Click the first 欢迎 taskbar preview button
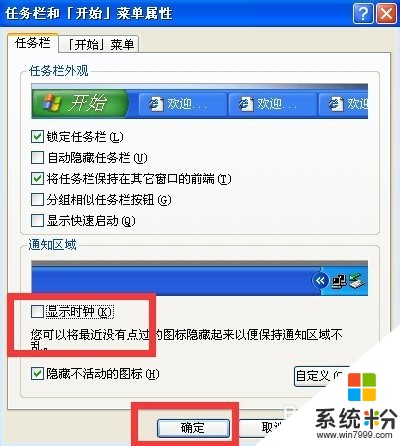400x446 pixels. [x=182, y=104]
